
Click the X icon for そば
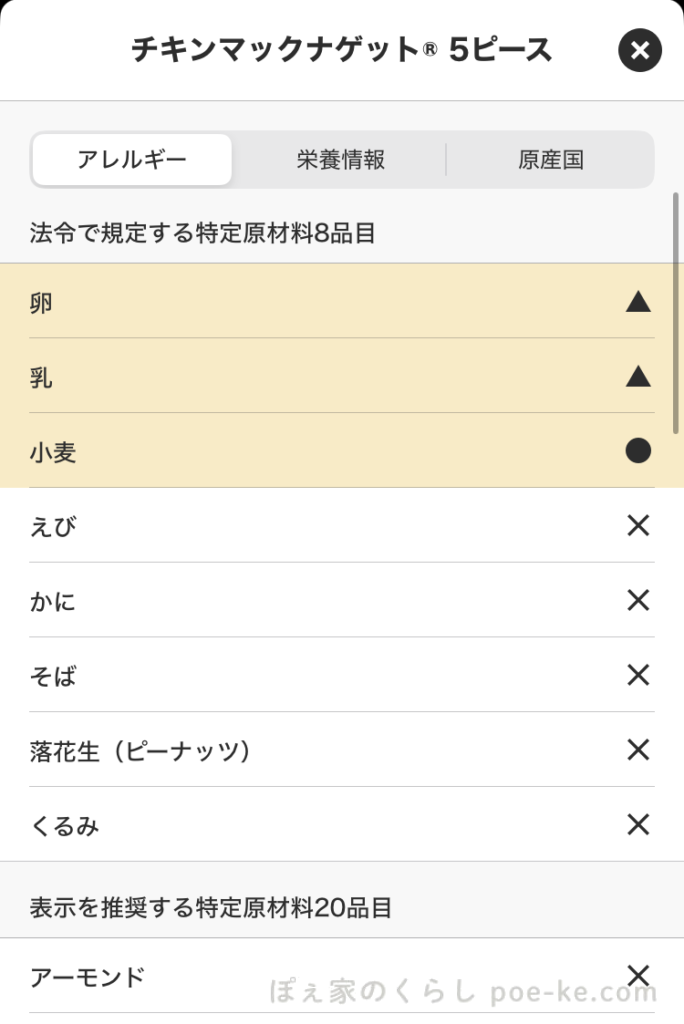point(637,675)
